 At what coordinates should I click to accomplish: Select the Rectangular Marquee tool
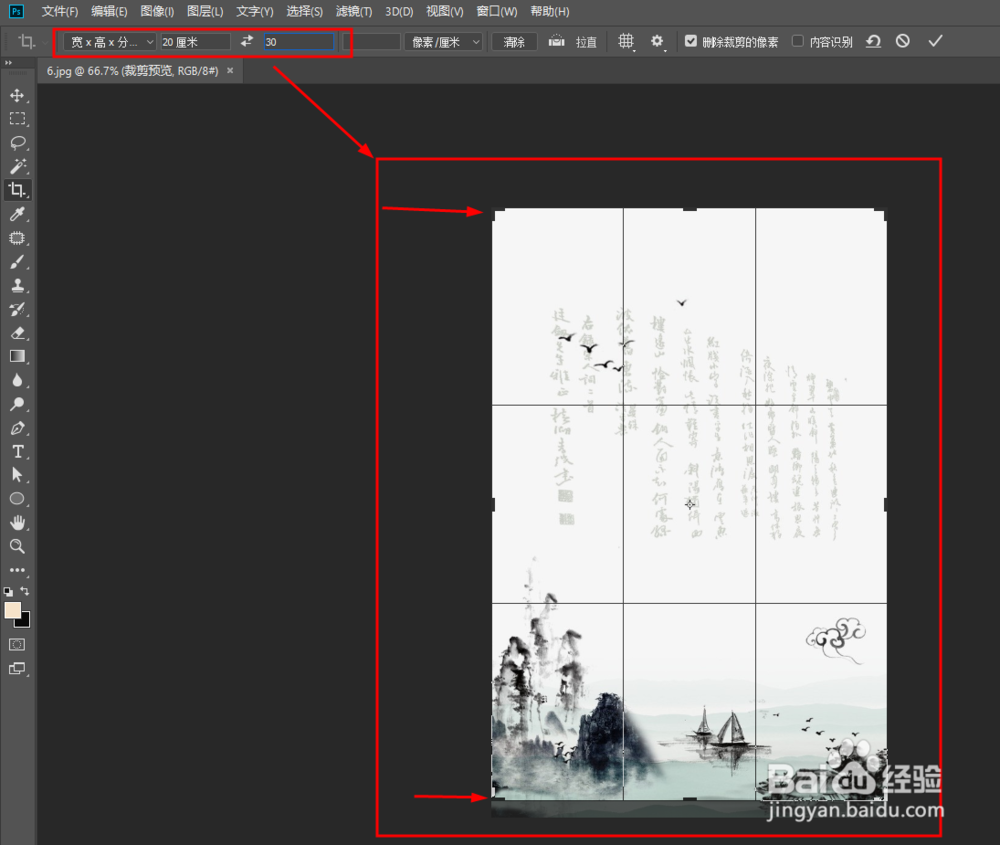click(x=17, y=119)
